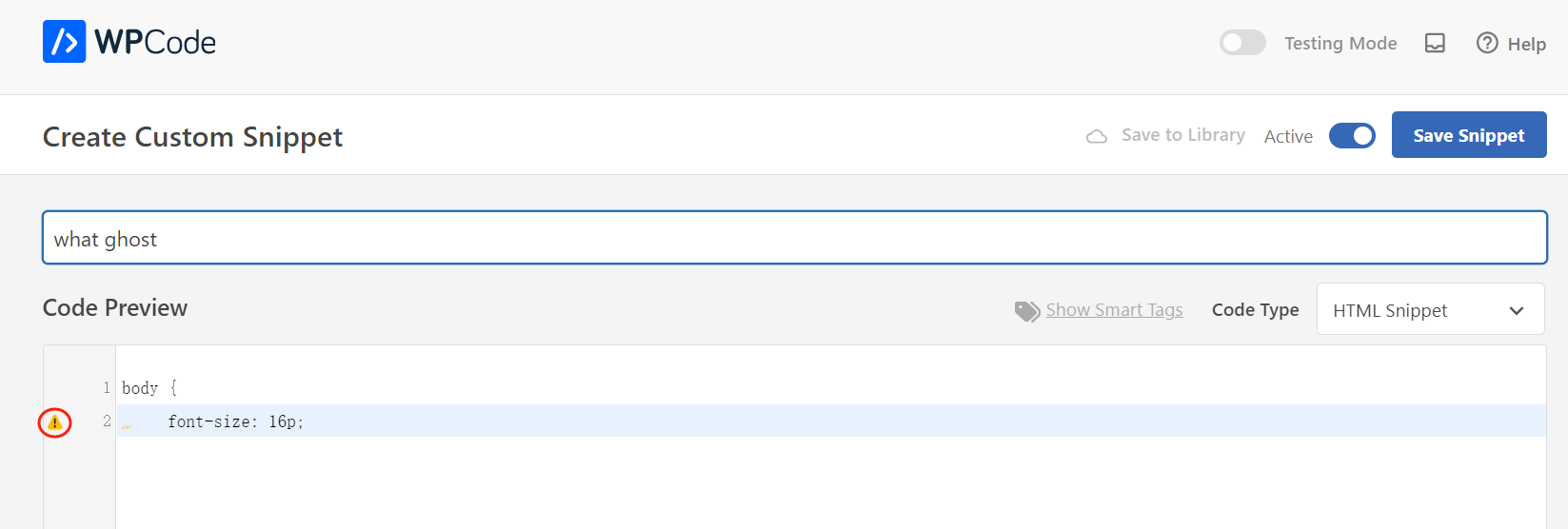Click code line 1 "body {"

coord(149,388)
